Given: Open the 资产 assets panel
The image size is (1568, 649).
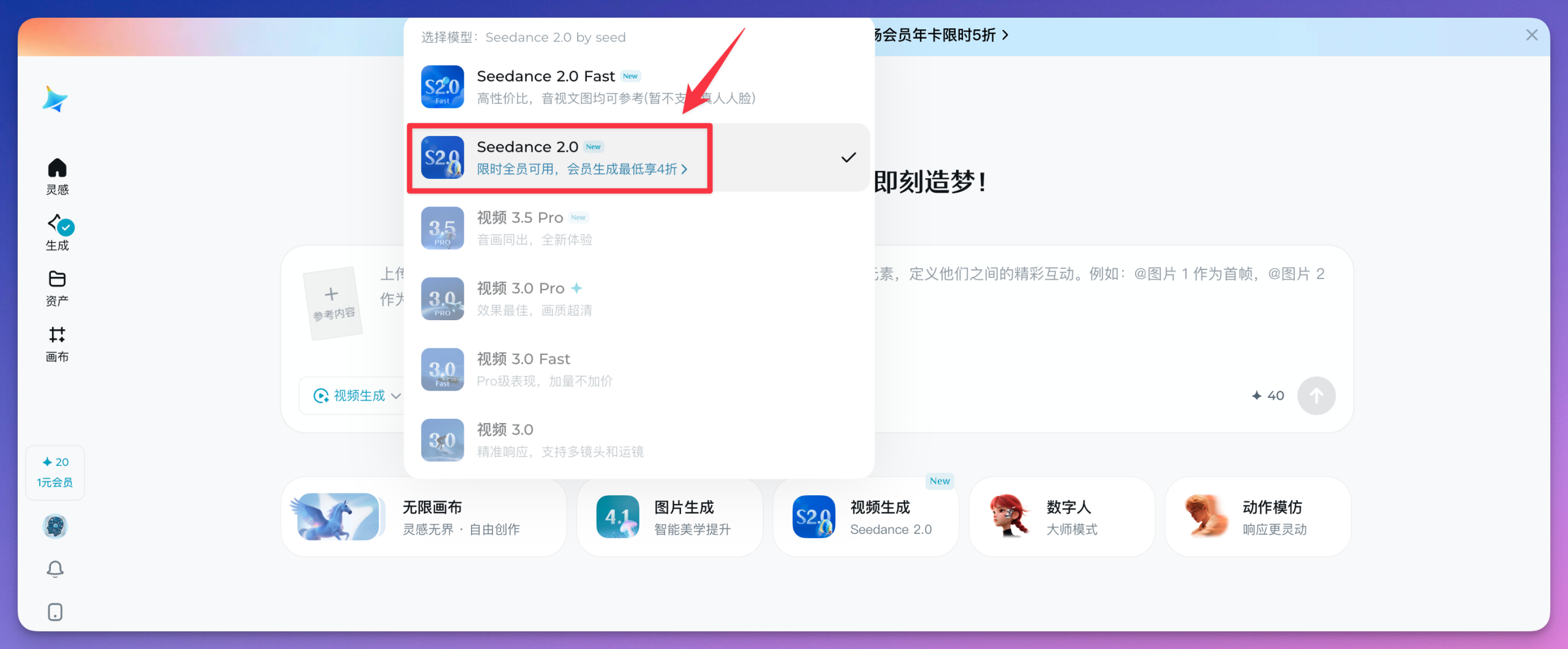Looking at the screenshot, I should click(x=57, y=287).
